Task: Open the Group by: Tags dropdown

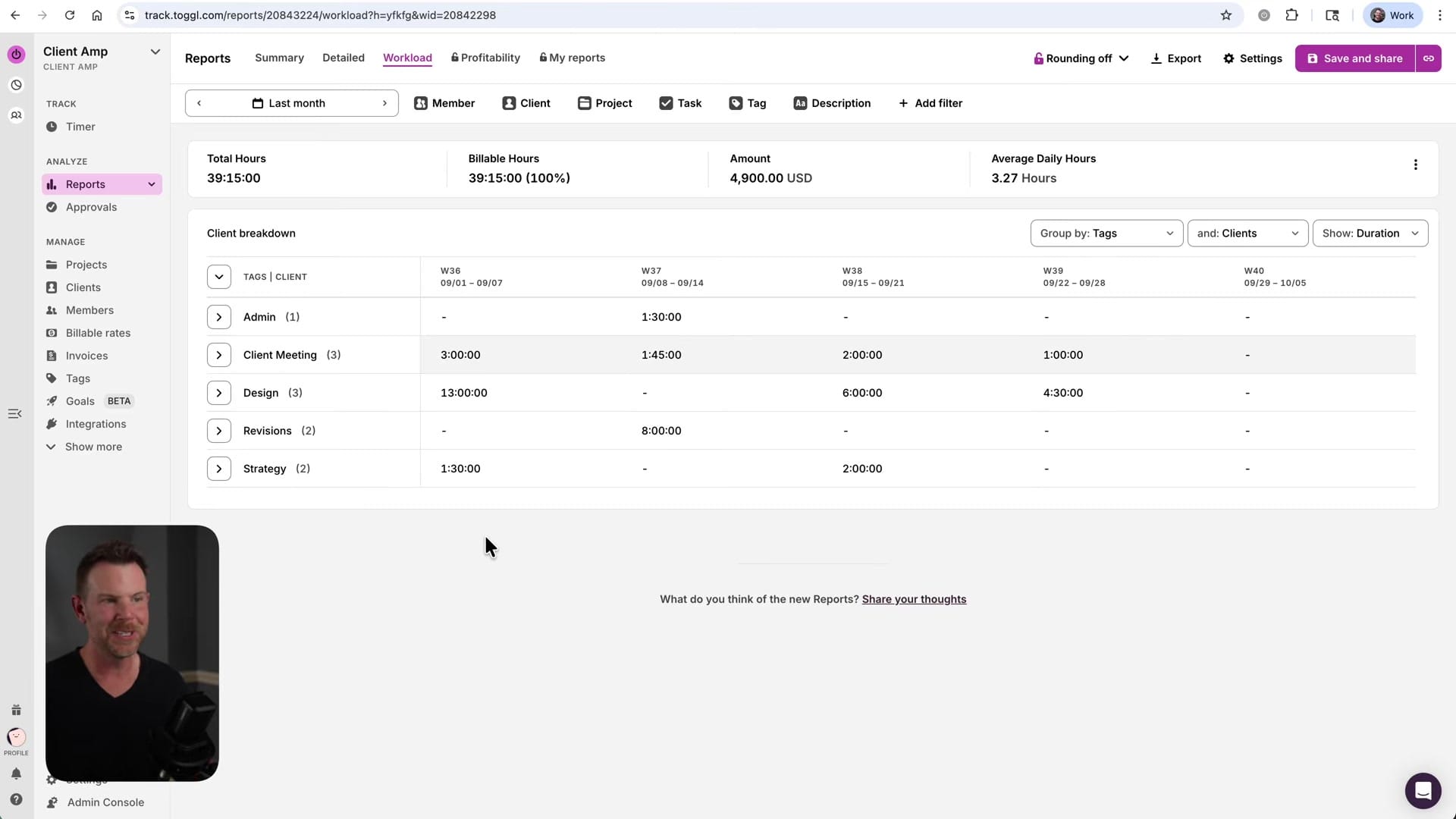Action: tap(1106, 233)
